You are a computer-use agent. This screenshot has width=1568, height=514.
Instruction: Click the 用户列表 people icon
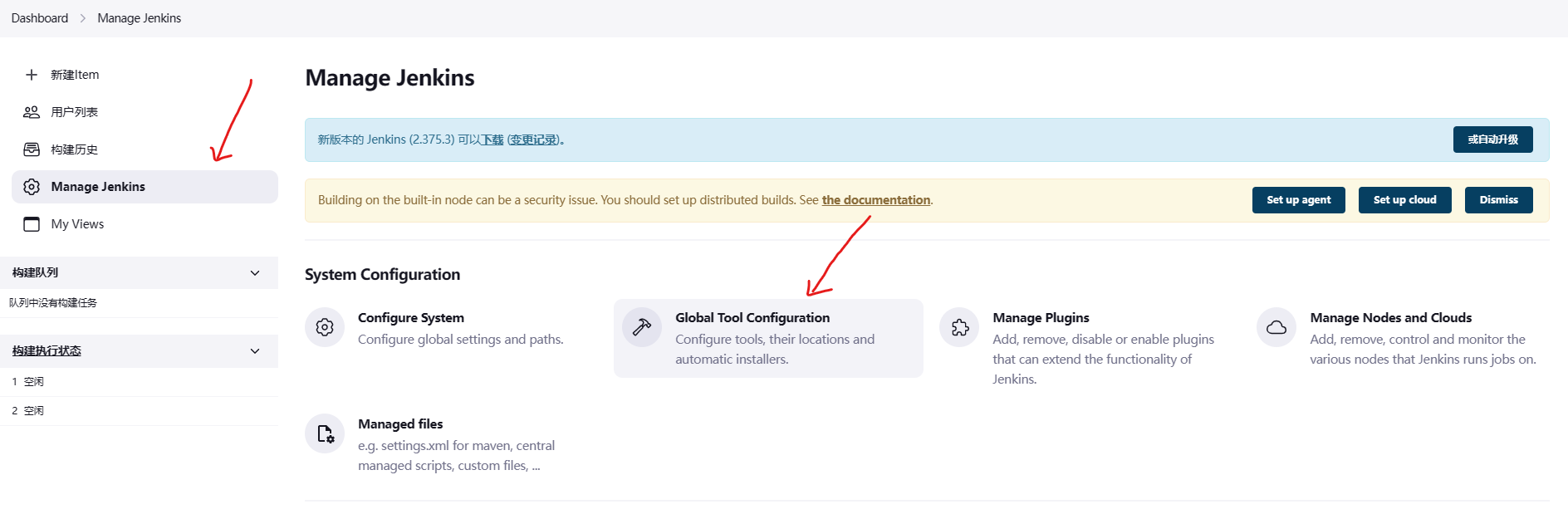pyautogui.click(x=32, y=112)
